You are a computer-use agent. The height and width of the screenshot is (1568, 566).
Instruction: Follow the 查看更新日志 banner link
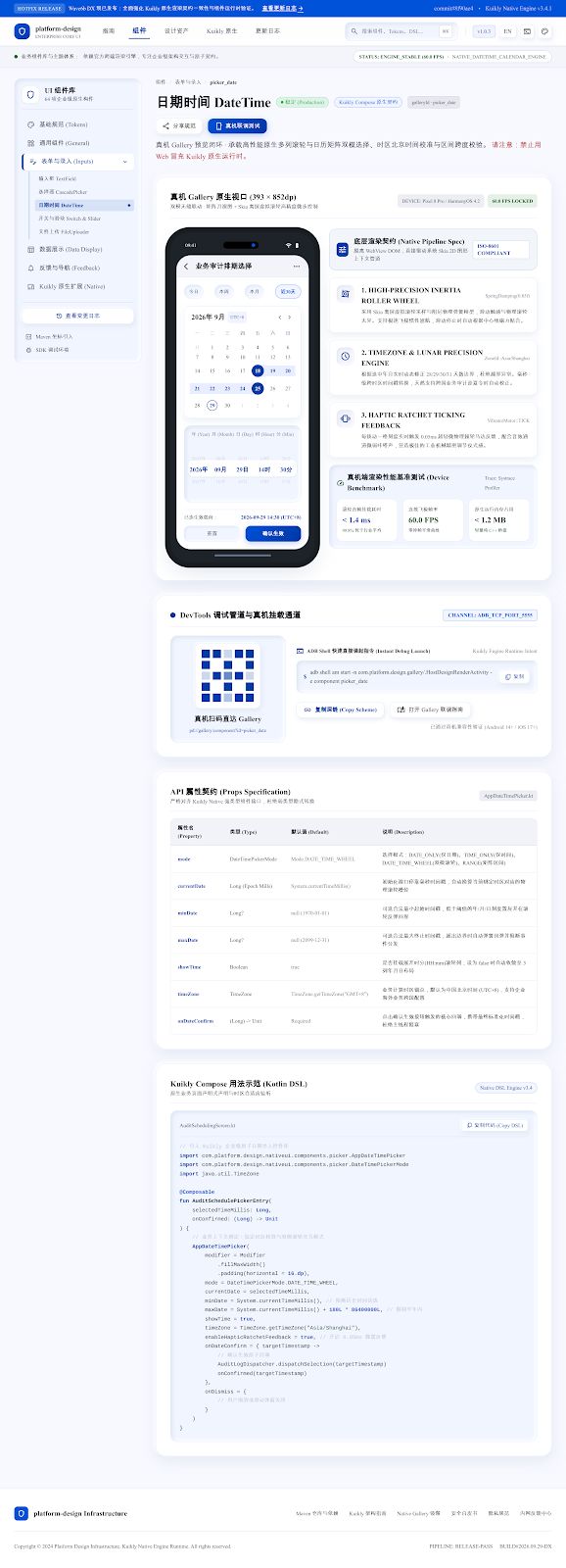tap(282, 8)
